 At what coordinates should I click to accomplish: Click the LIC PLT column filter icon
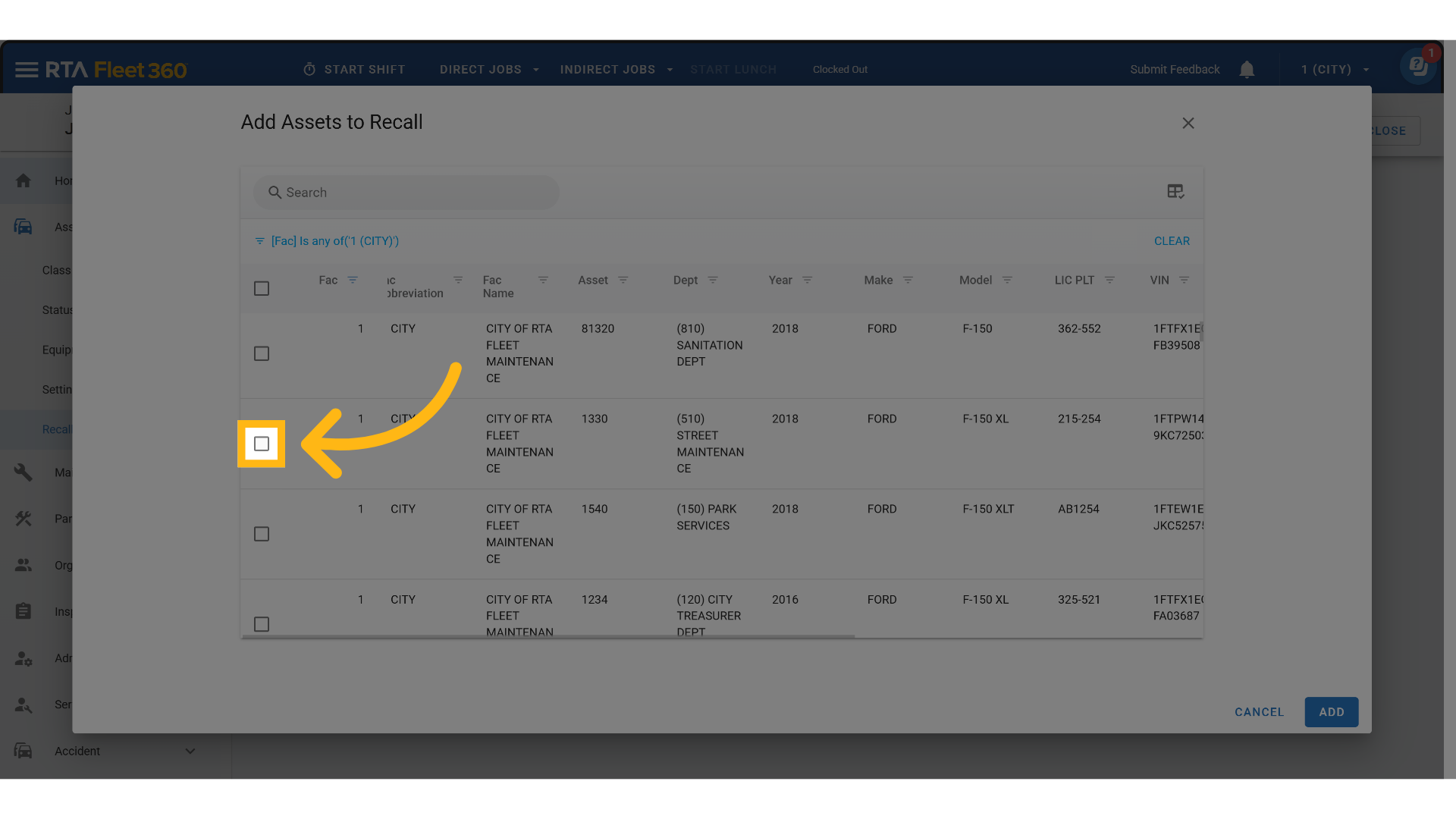pos(1109,281)
